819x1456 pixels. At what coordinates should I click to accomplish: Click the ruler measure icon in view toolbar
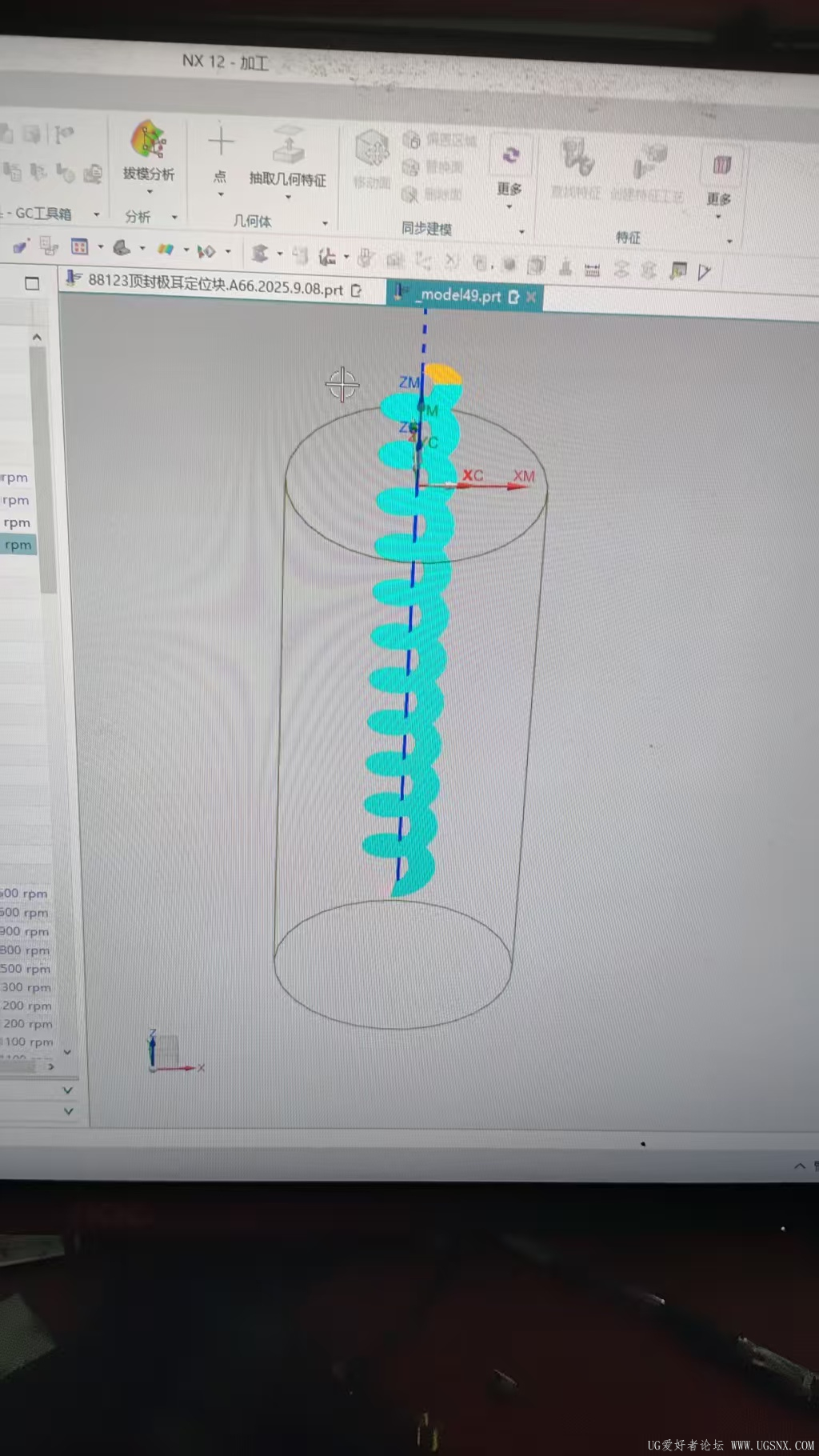[592, 270]
